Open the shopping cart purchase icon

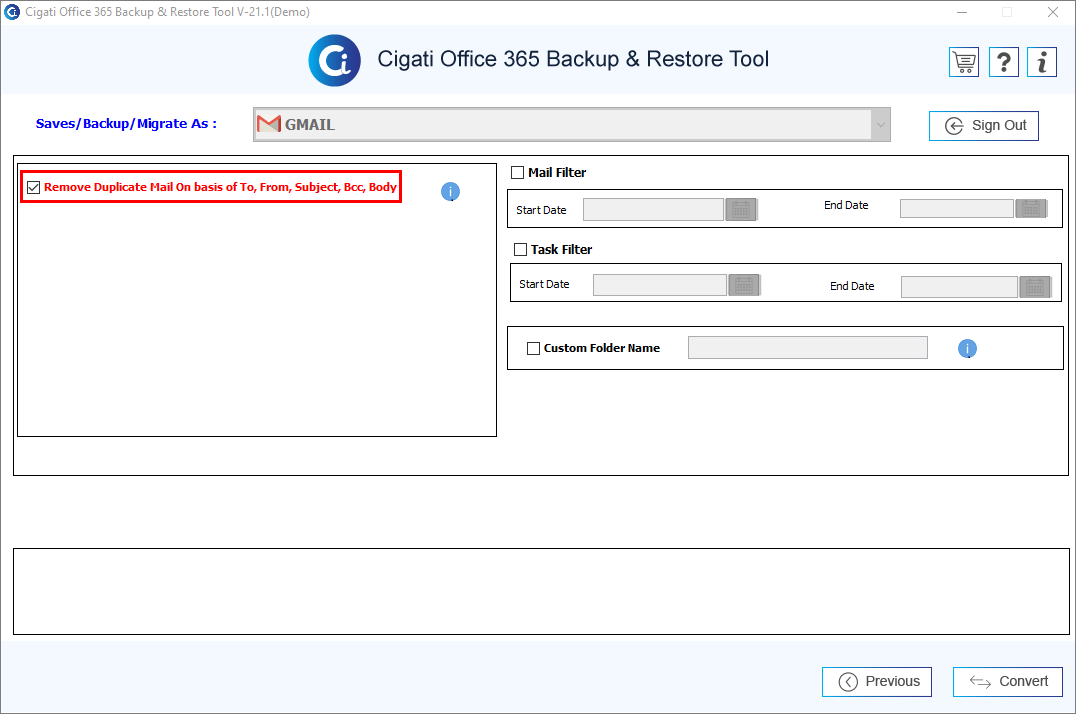tap(964, 62)
